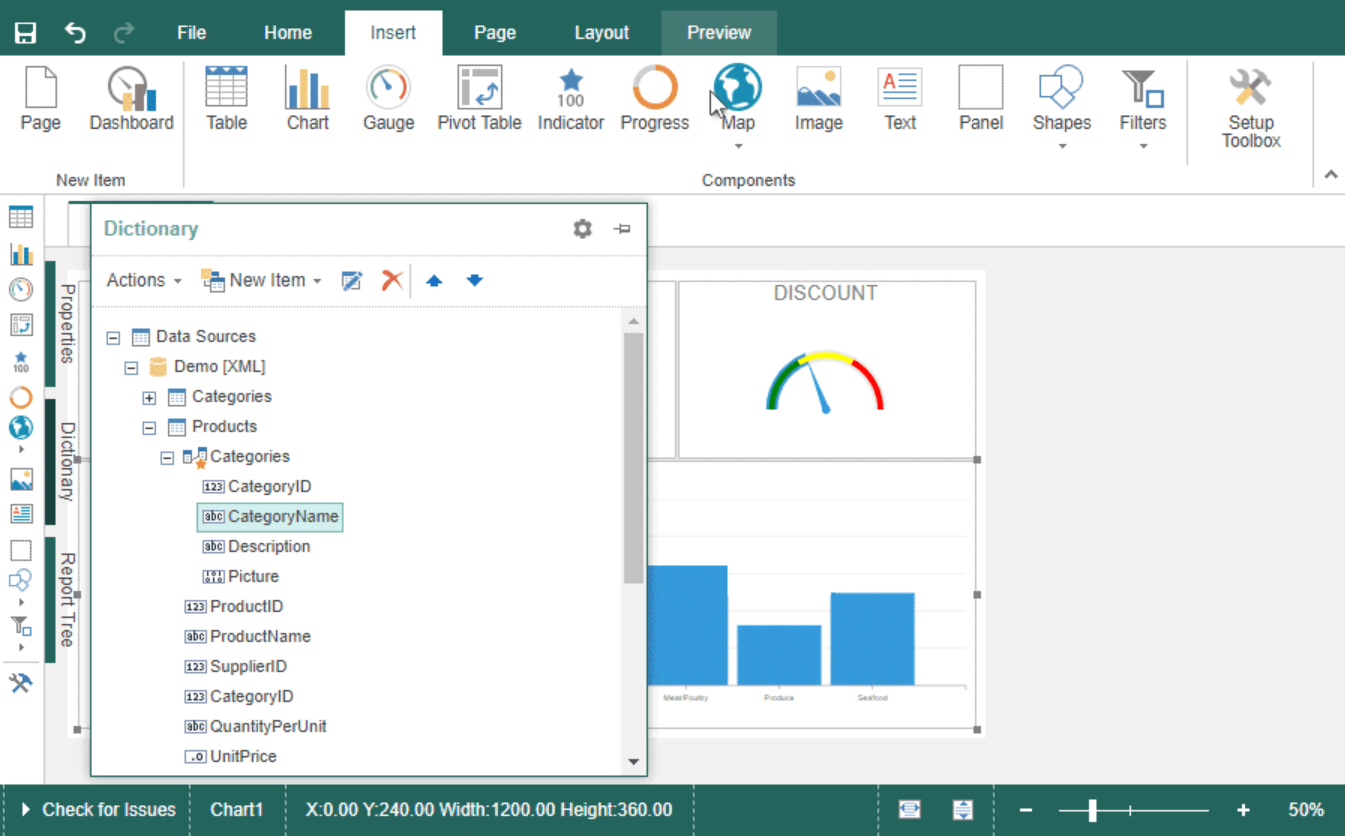Fit page height in status bar
Viewport: 1345px width, 836px height.
click(x=962, y=810)
